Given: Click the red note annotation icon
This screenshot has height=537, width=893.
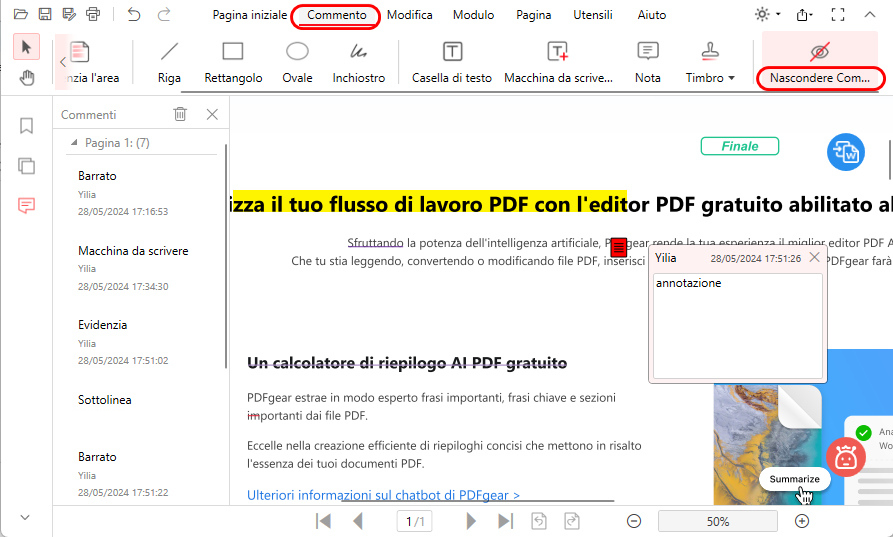Looking at the screenshot, I should tap(618, 248).
